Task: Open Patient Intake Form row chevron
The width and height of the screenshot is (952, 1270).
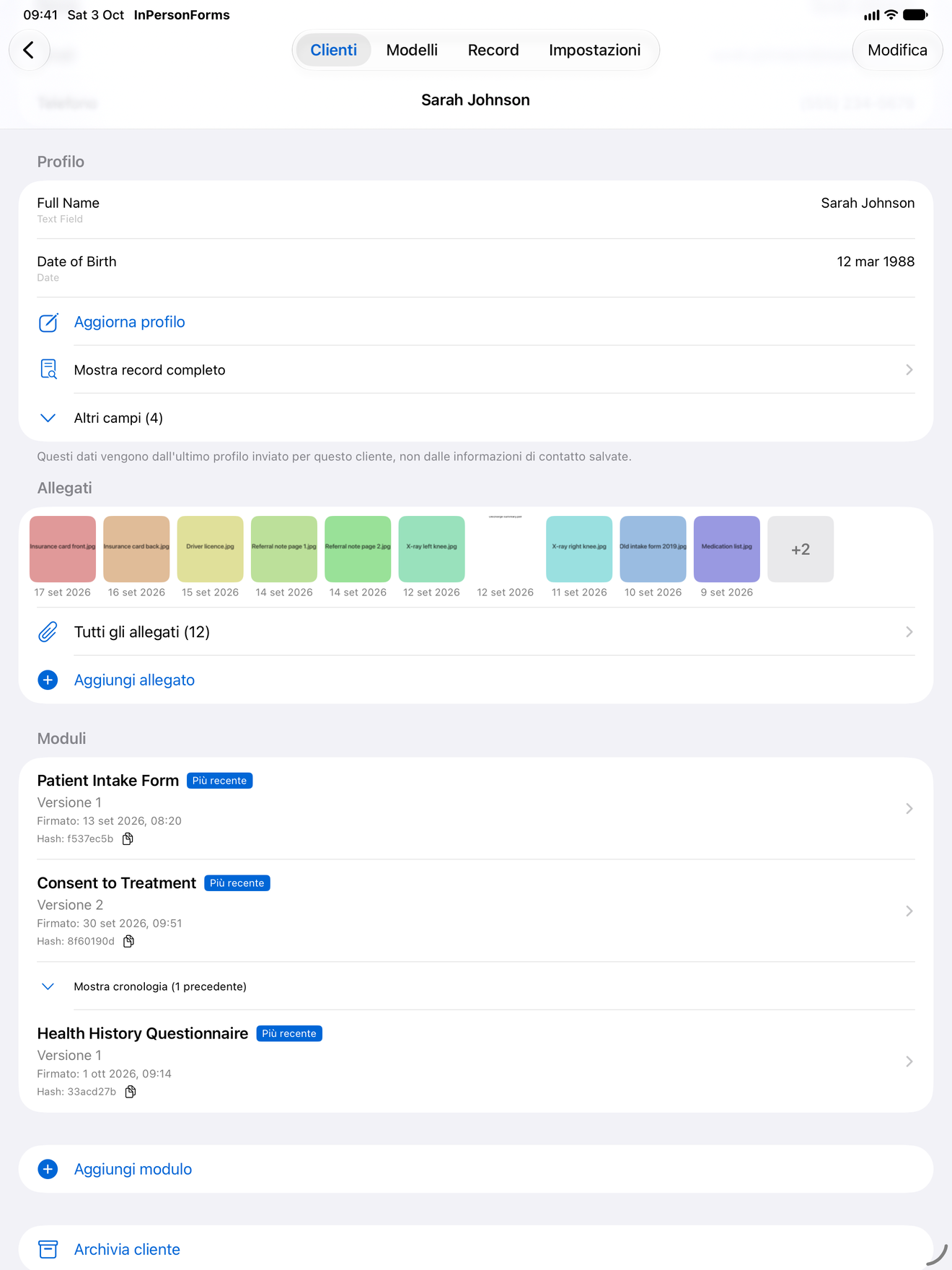Action: pos(909,809)
